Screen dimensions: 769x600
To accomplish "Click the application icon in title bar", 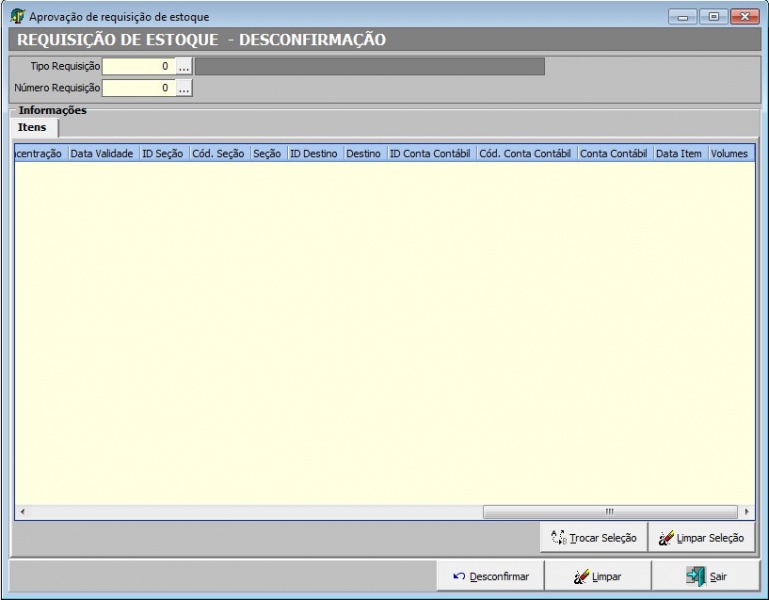I will tap(18, 17).
